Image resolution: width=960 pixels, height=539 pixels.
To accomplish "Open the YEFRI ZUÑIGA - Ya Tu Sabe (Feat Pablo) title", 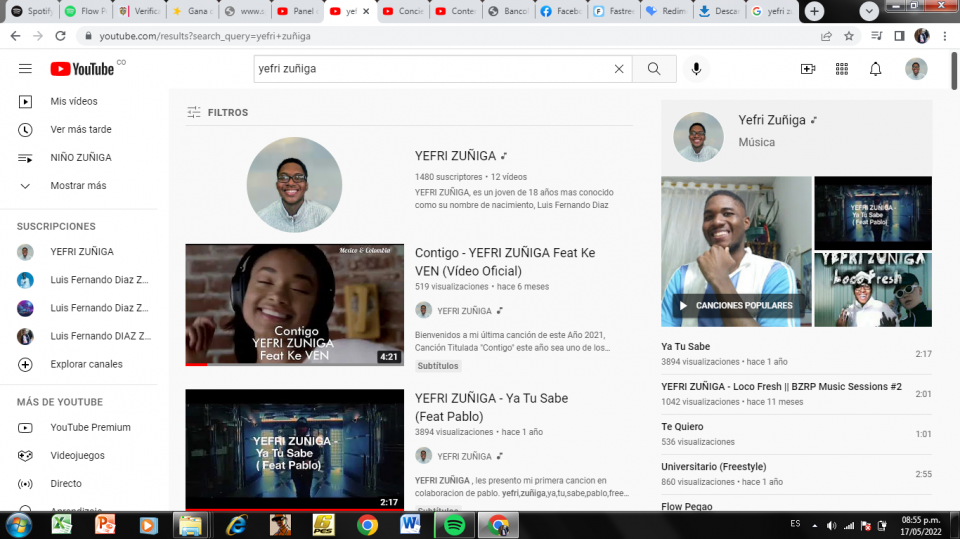I will pos(491,407).
